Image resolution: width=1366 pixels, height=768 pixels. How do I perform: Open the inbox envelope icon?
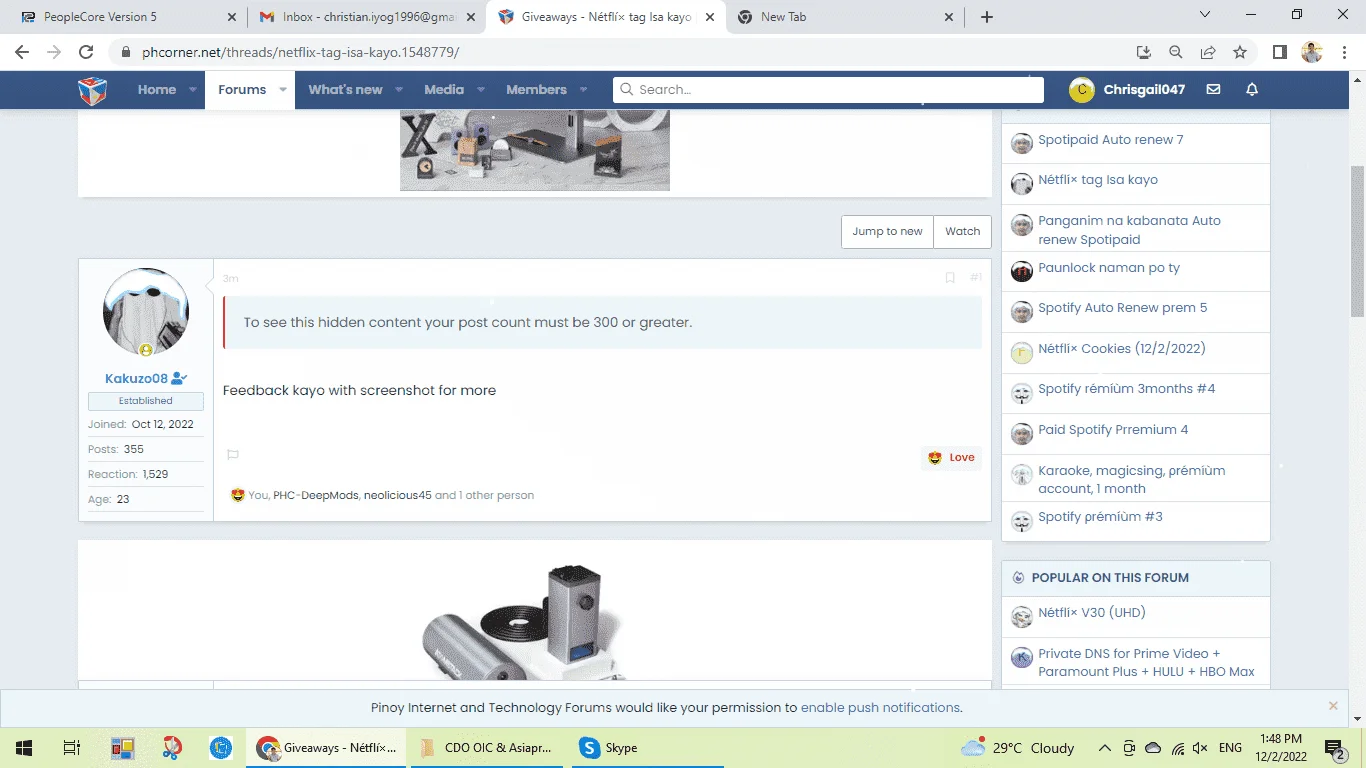(1213, 89)
